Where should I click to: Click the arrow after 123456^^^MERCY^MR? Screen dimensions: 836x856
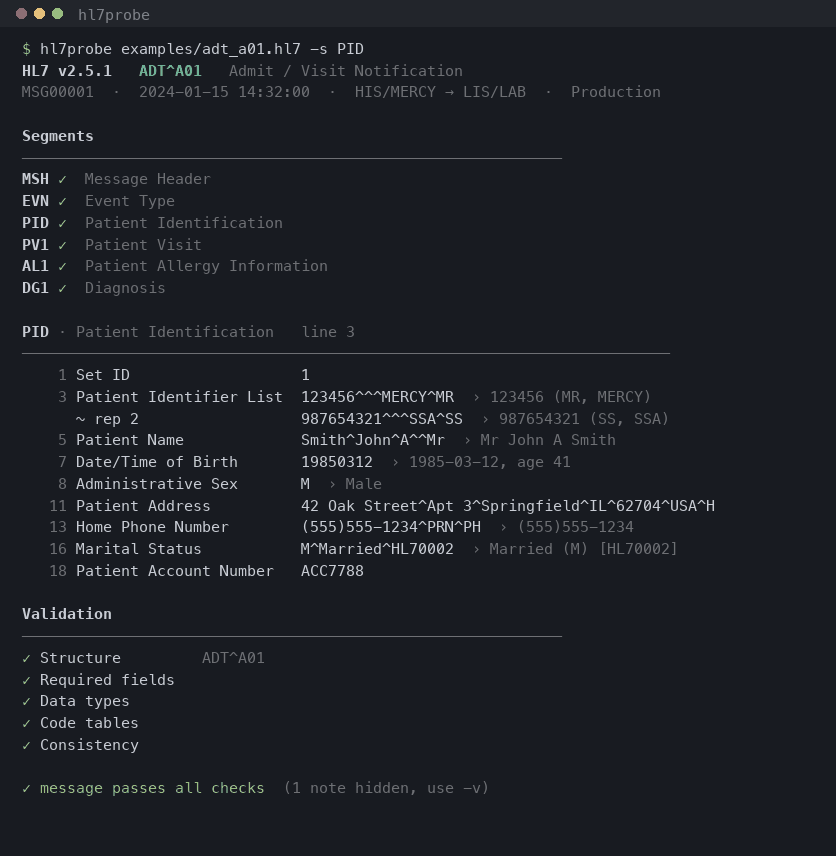(476, 397)
